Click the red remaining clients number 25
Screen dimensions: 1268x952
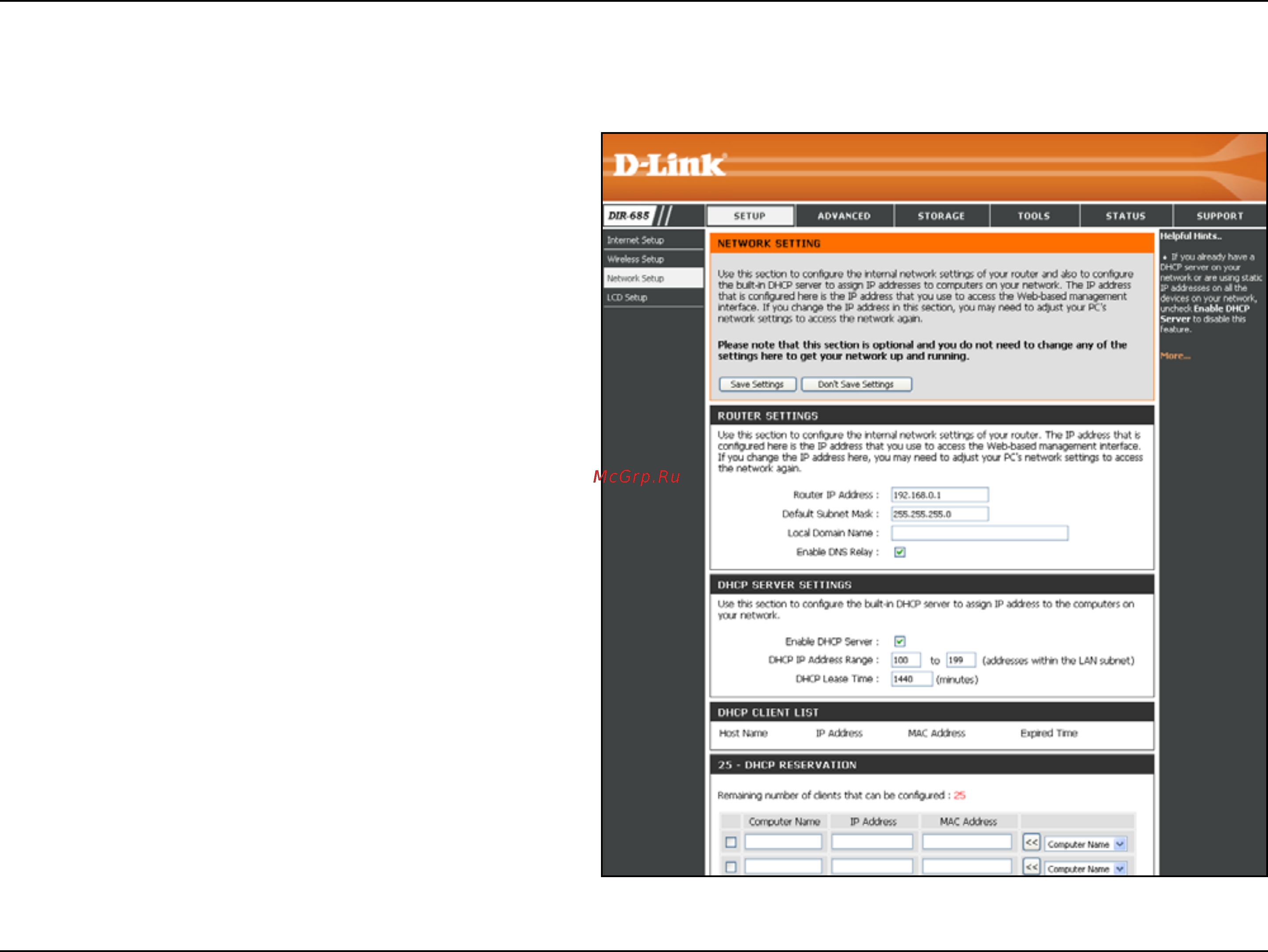click(960, 796)
